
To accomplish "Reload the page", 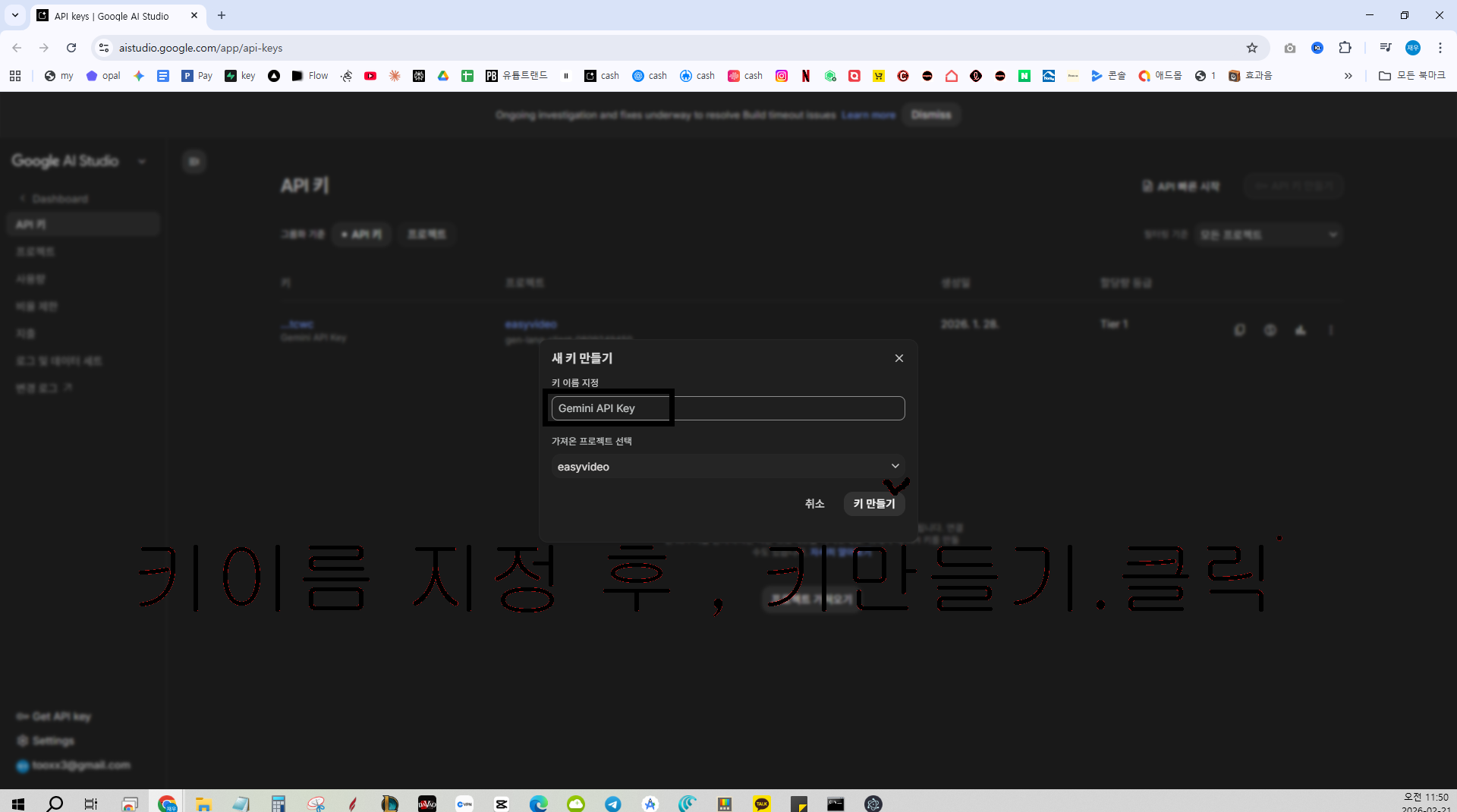I will (71, 48).
